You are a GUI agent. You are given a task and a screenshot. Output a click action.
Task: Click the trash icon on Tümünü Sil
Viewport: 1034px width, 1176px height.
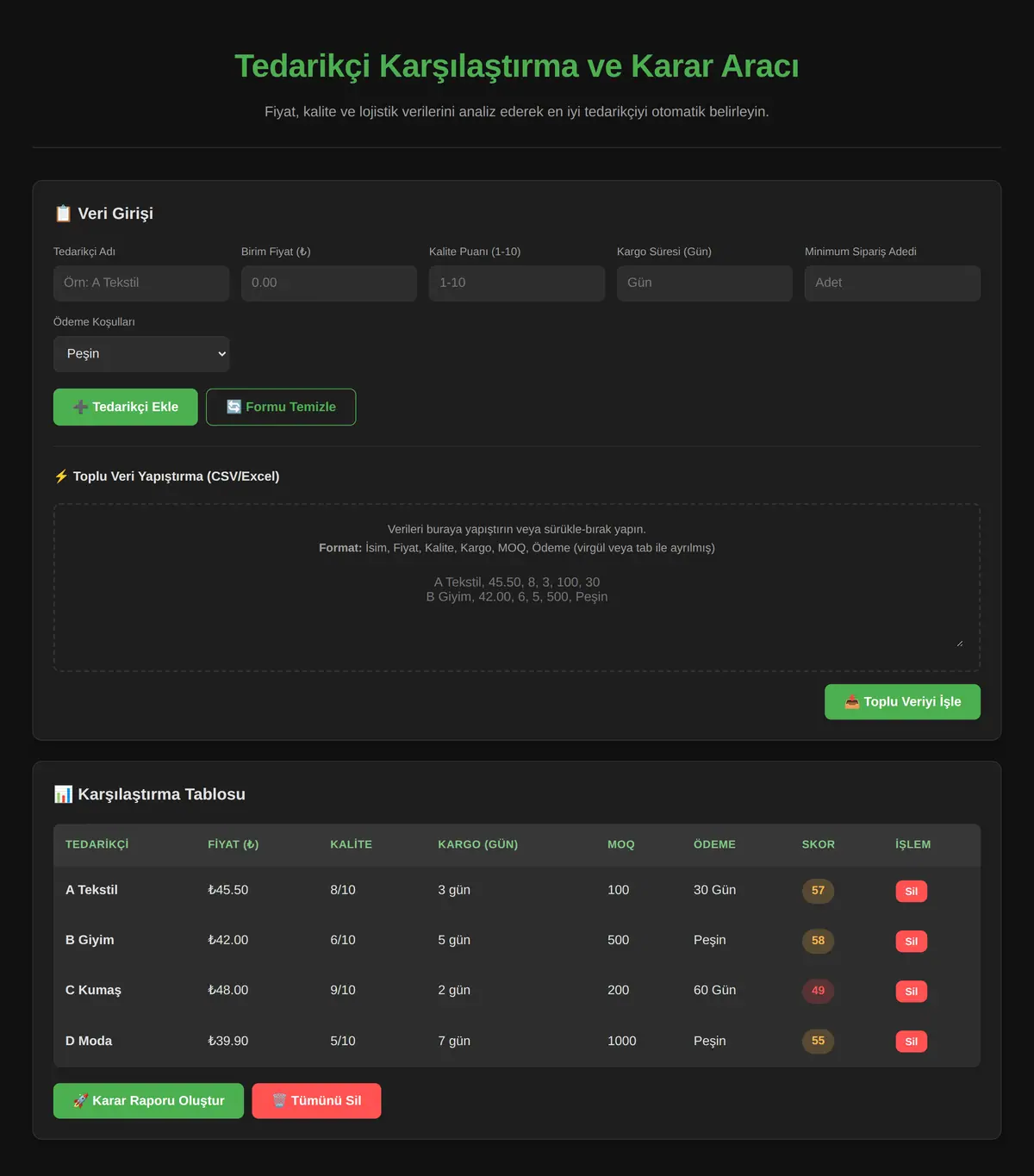tap(279, 1101)
